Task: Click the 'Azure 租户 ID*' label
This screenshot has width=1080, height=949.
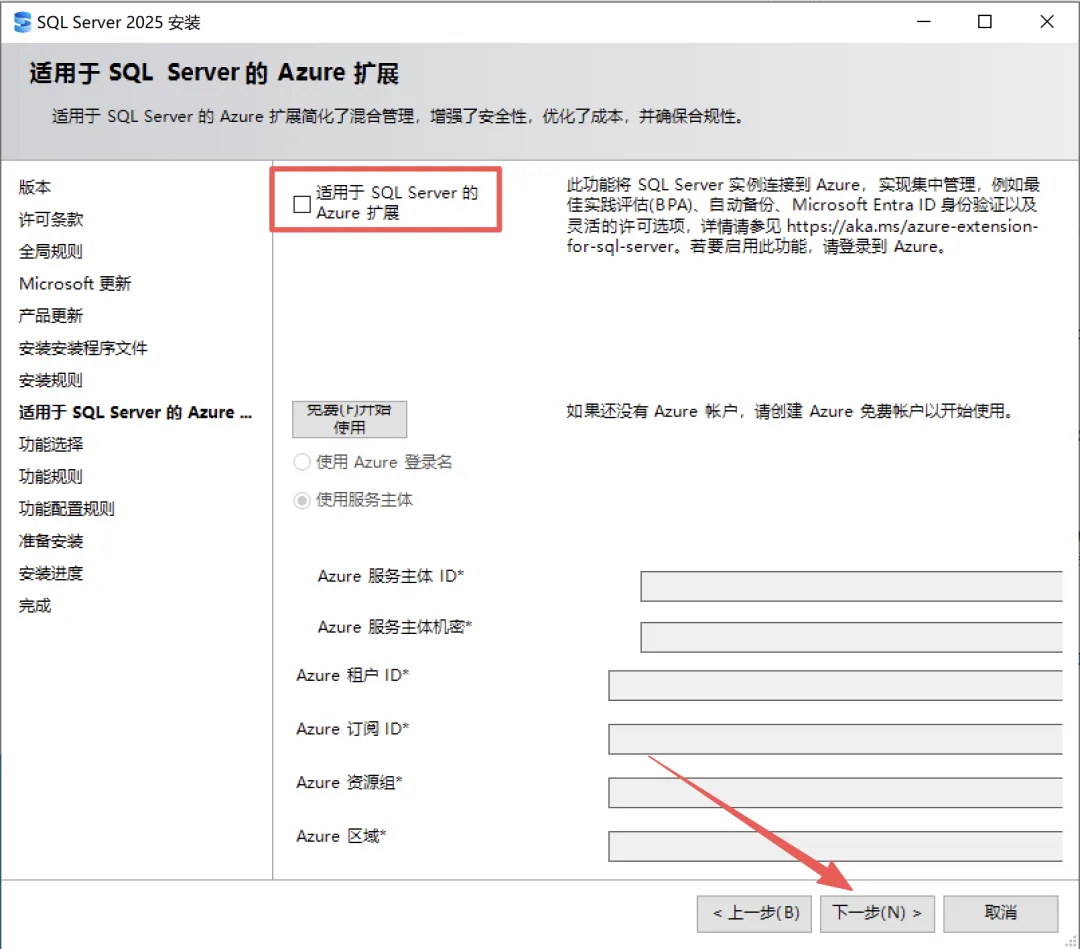Action: pyautogui.click(x=353, y=675)
